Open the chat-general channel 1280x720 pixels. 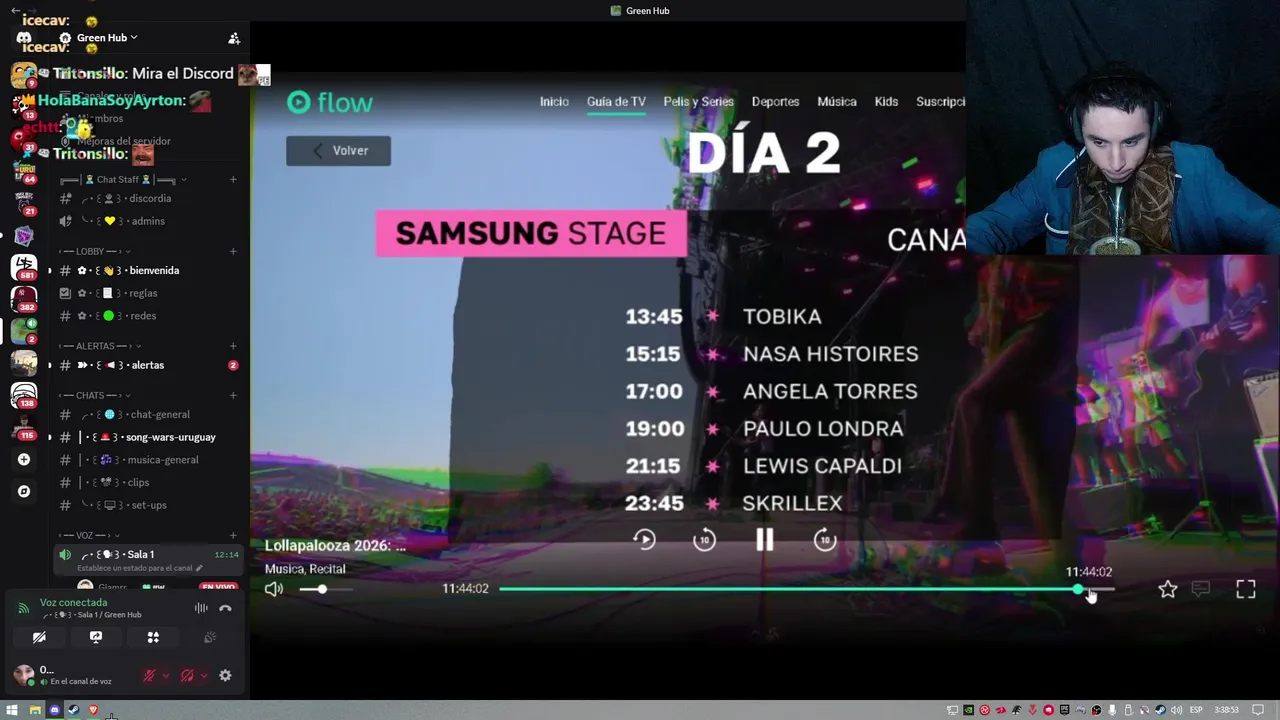(148, 414)
